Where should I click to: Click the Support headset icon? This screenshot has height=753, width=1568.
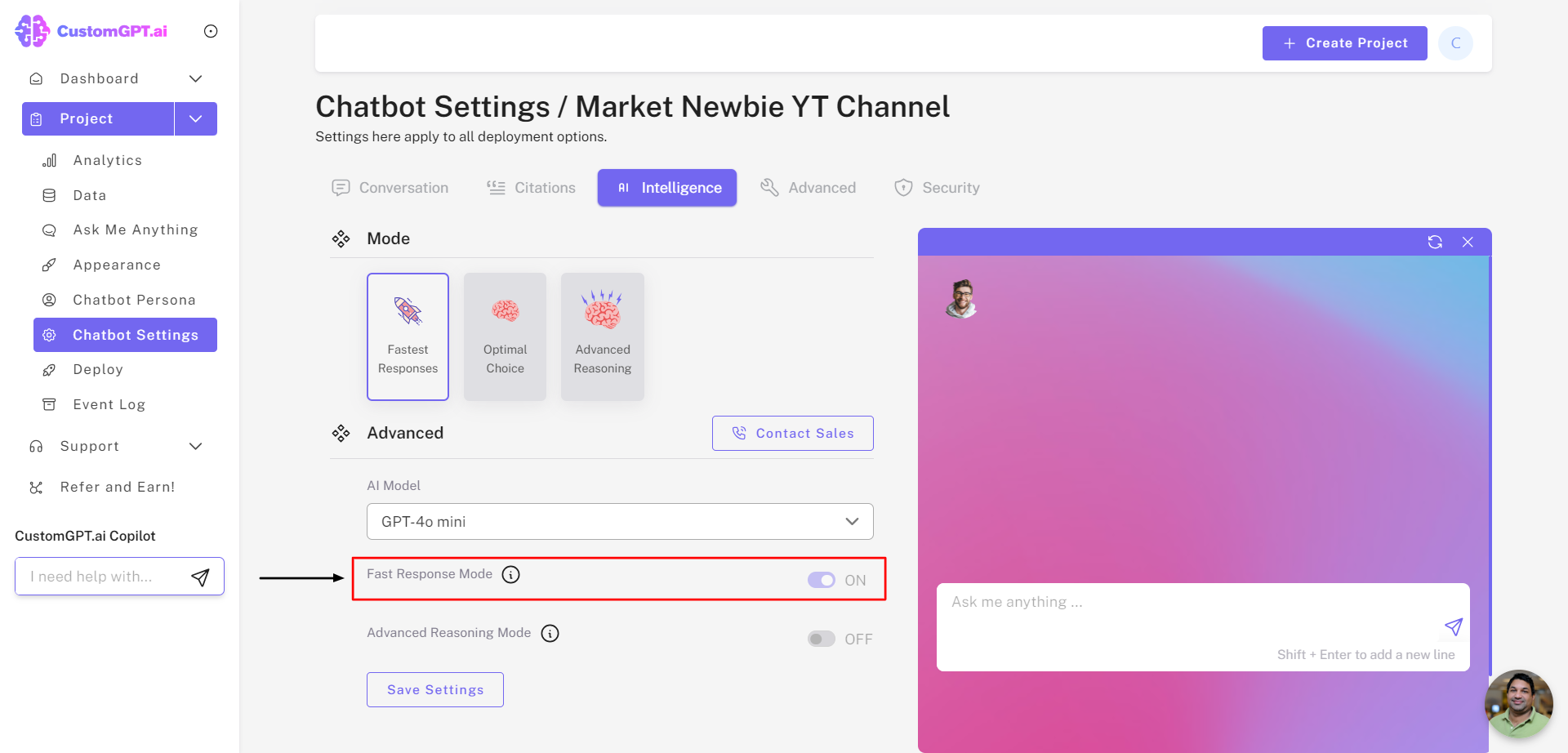36,446
